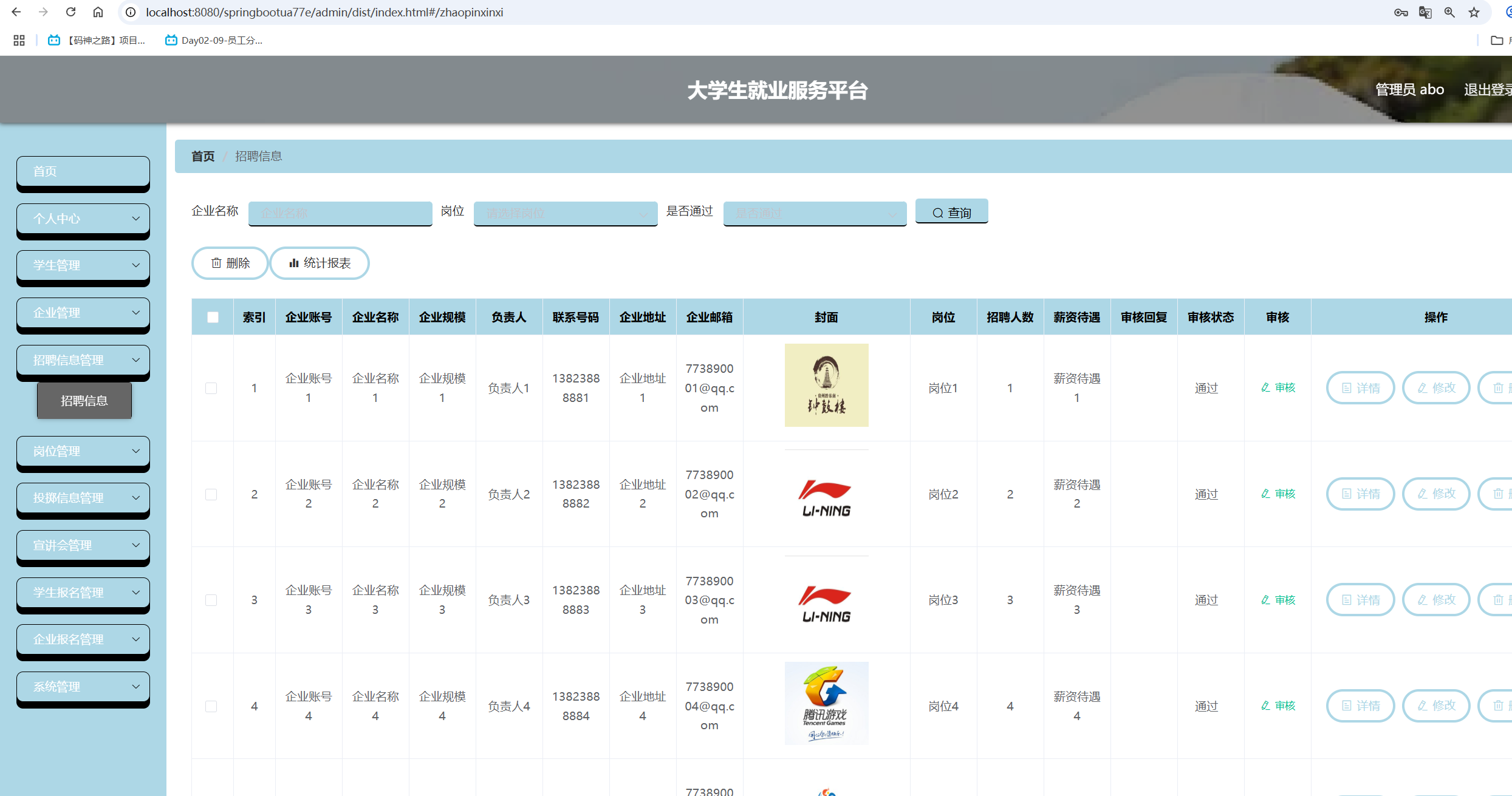Screen dimensions: 1512x796
Task: Click 修改 for 岗位2 row
Action: 1436,494
